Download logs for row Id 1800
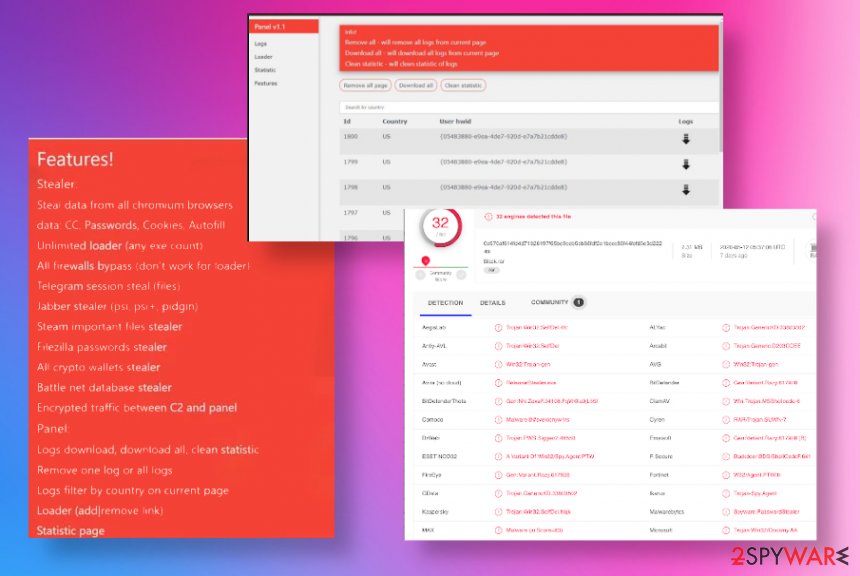This screenshot has height=576, width=860. (686, 139)
